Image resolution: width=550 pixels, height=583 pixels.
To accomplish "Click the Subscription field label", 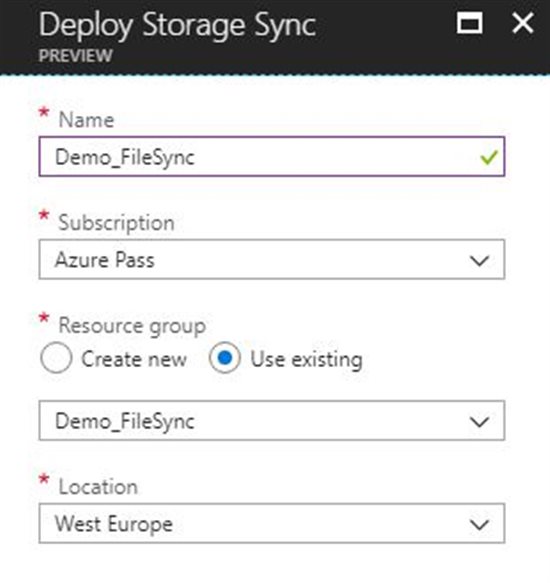I will [116, 223].
